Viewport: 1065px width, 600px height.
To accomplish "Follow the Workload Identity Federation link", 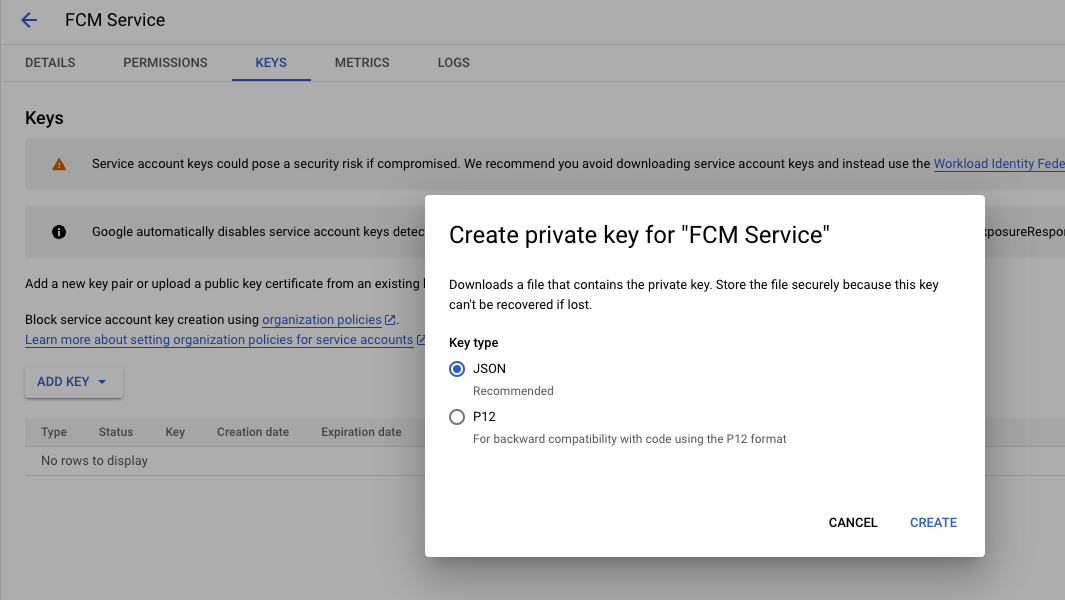I will 999,164.
